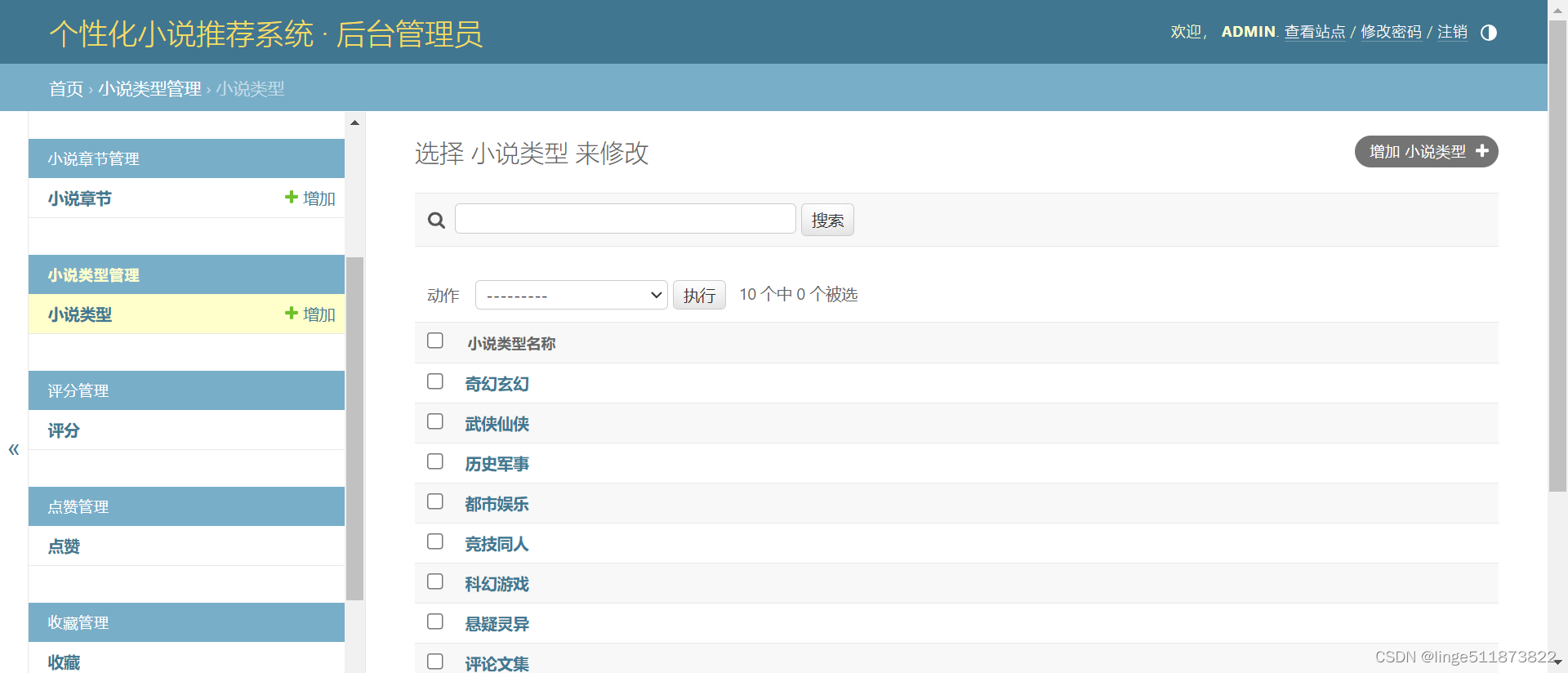This screenshot has width=1568, height=673.
Task: Toggle the light/dark theme icon
Action: point(1488,33)
